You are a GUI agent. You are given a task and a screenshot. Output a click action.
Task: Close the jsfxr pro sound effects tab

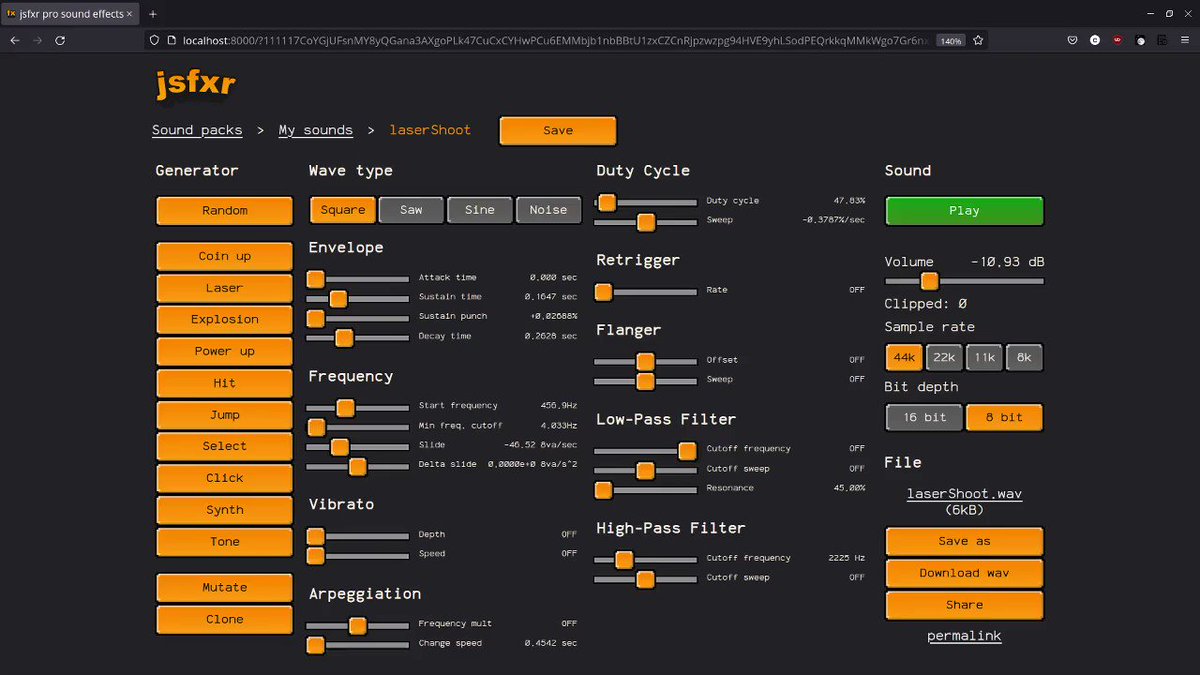tap(129, 14)
